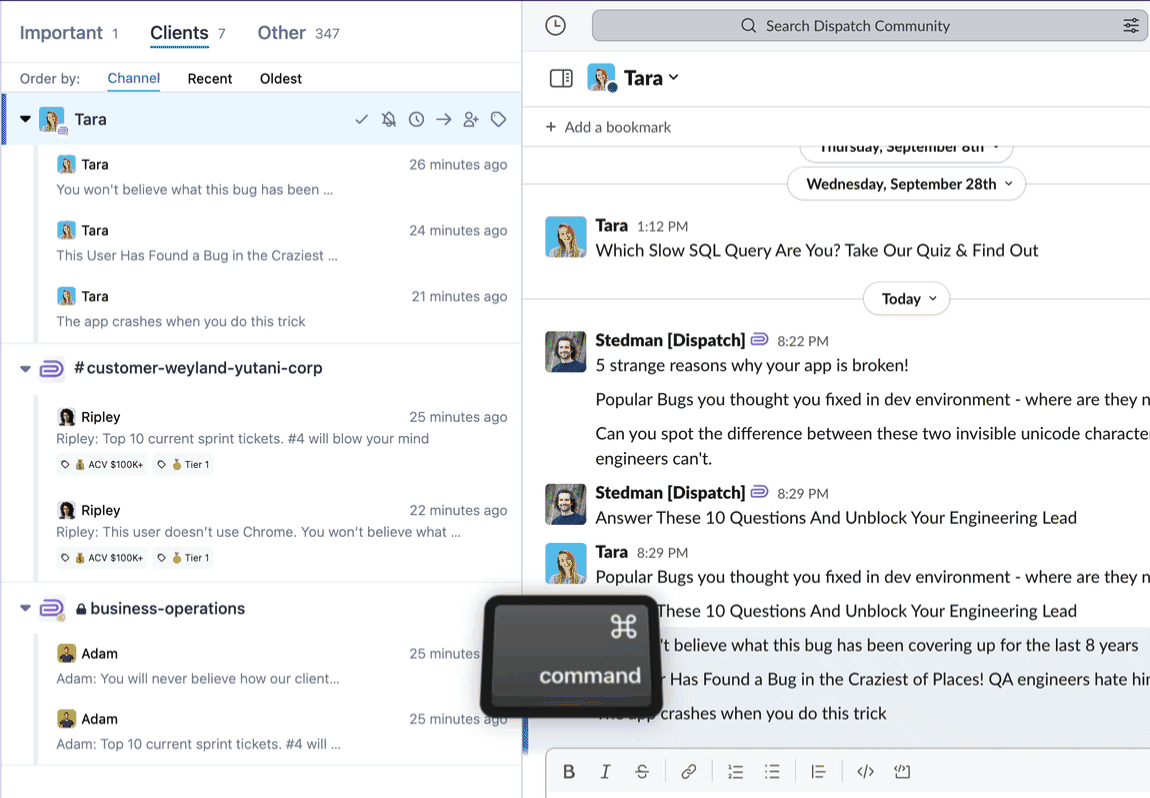Click Tara's name on the 8:29 PM message

612,552
